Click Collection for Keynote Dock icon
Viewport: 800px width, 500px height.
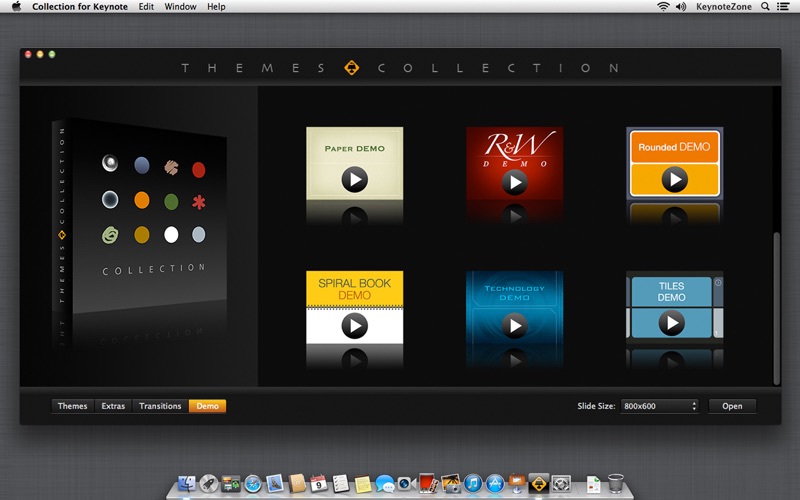(539, 483)
